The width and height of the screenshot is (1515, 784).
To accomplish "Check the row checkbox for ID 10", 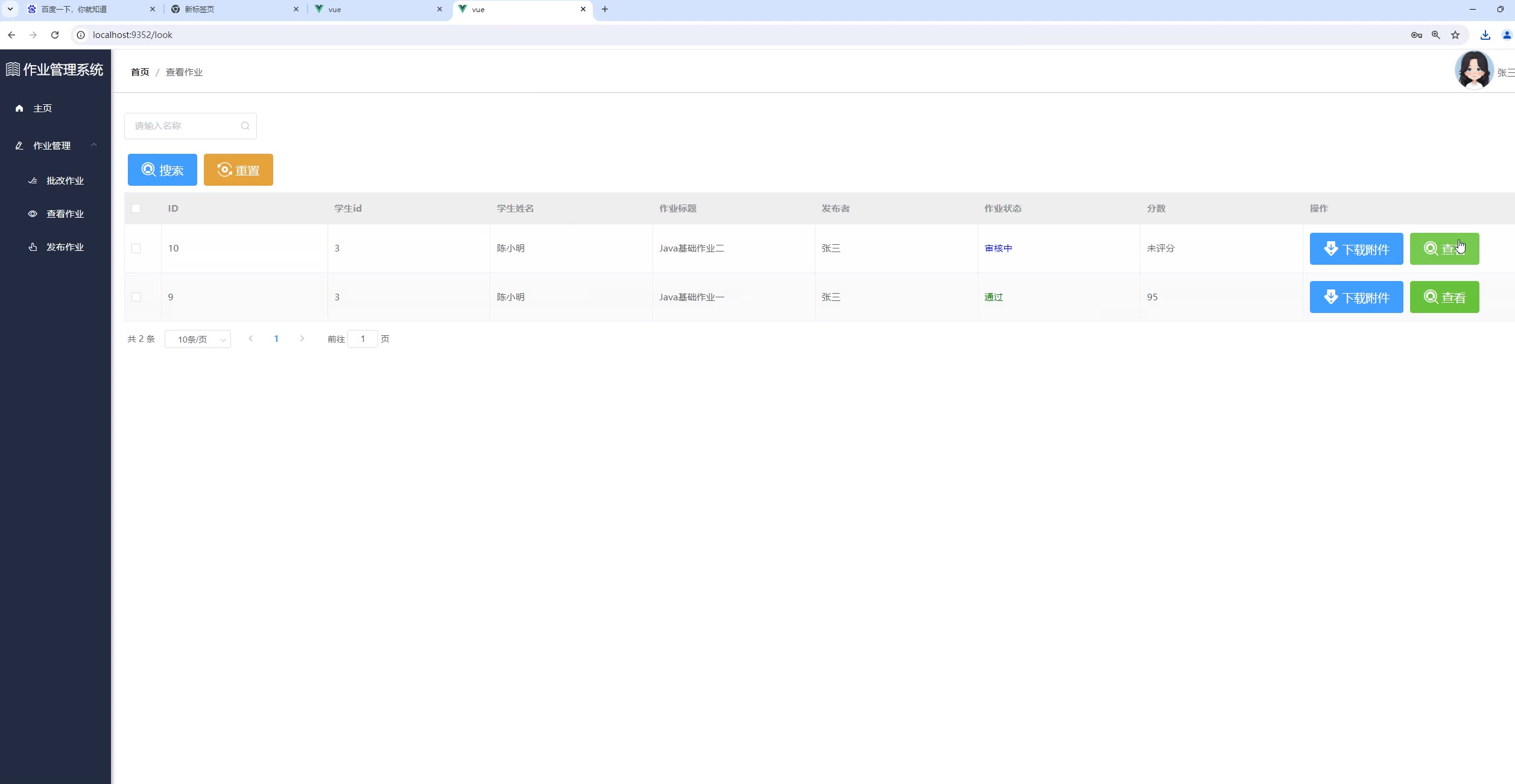I will pos(136,248).
